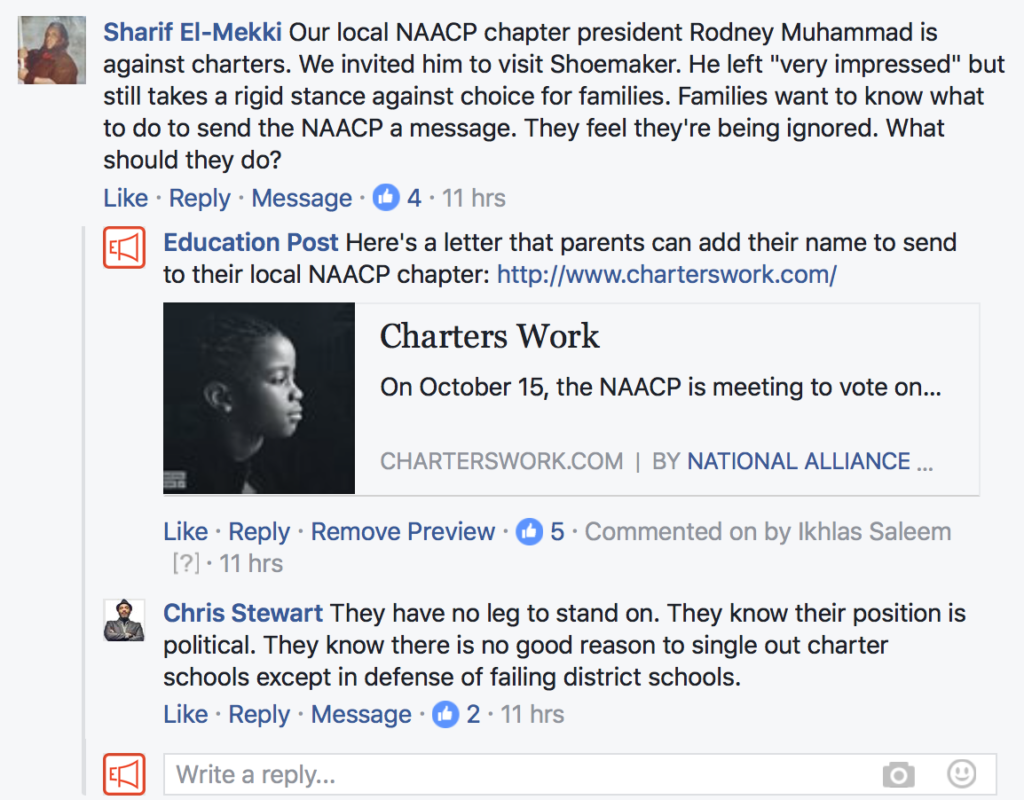Open Chris Stewart's profile name link

point(243,613)
